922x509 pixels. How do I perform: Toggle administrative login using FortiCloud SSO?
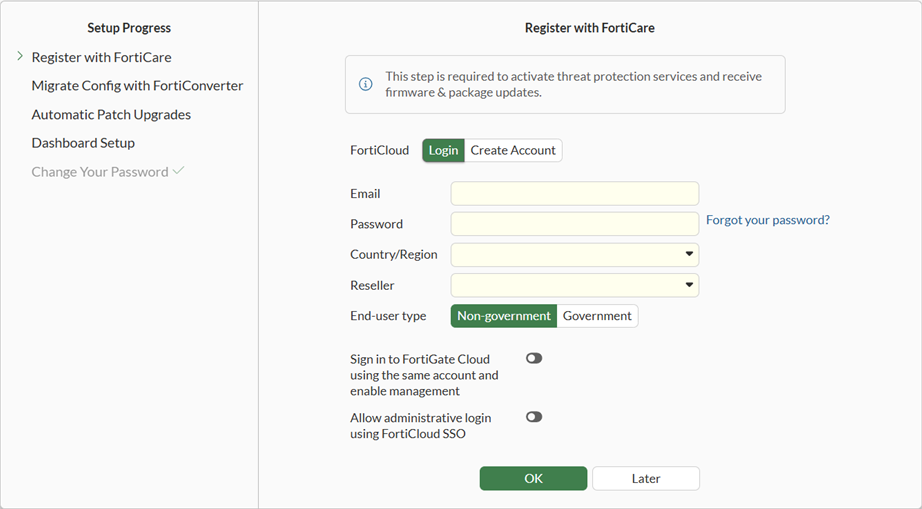[534, 417]
